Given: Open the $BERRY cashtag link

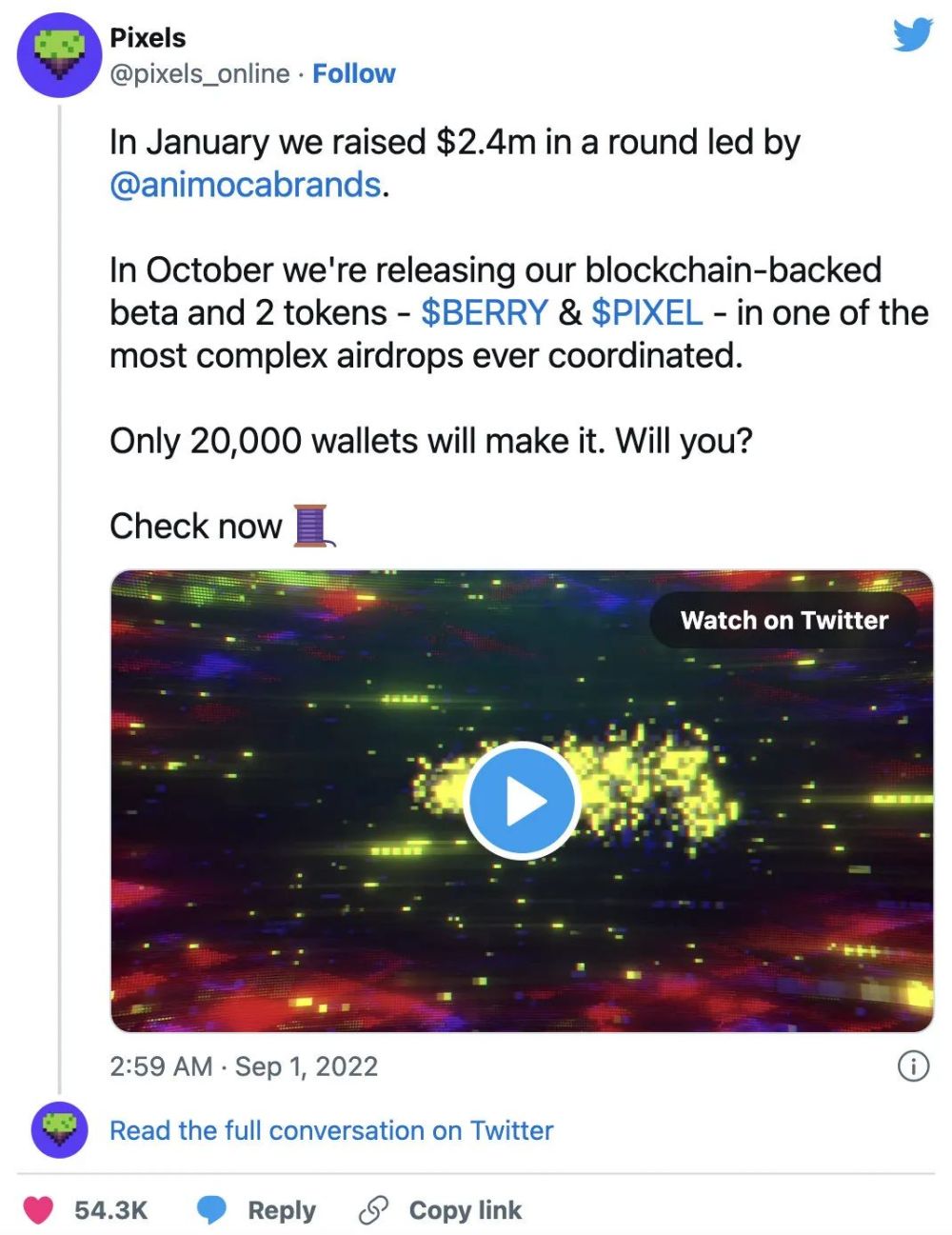Looking at the screenshot, I should (x=485, y=312).
